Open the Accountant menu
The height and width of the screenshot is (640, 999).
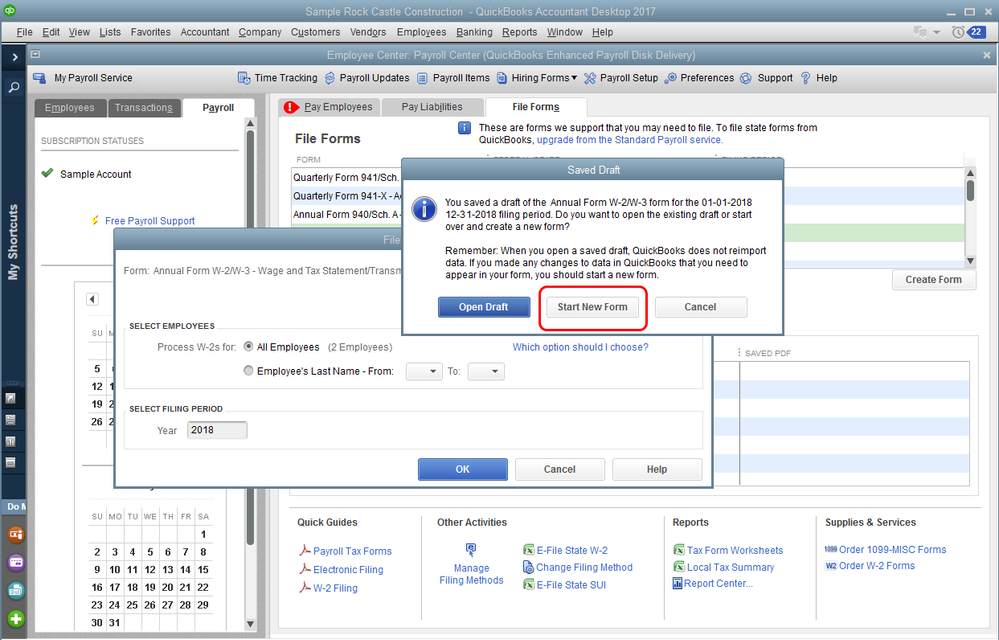[205, 32]
